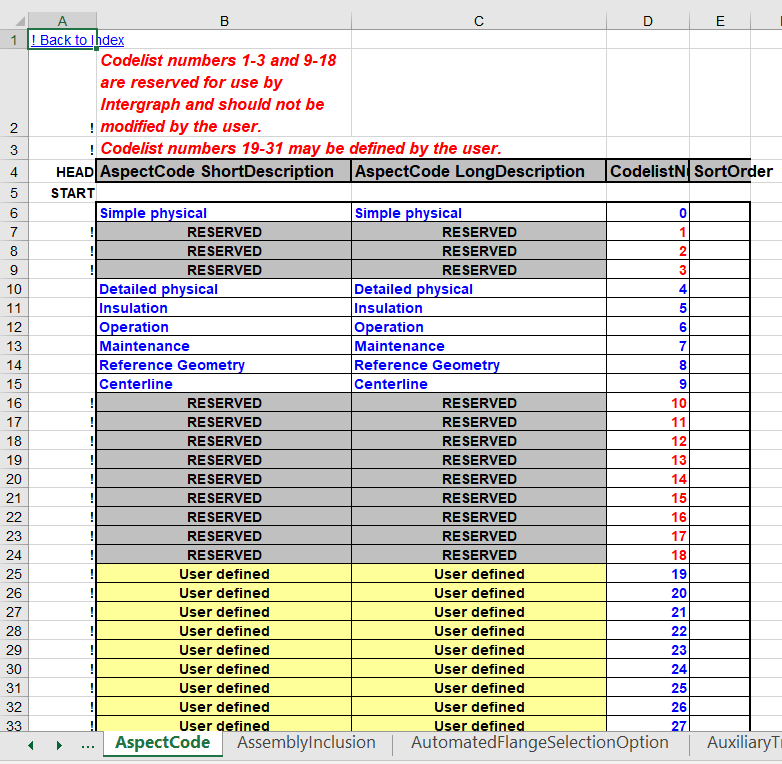Select 'Detailed physical' in the LongDescription column
The height and width of the screenshot is (764, 782).
tap(479, 289)
